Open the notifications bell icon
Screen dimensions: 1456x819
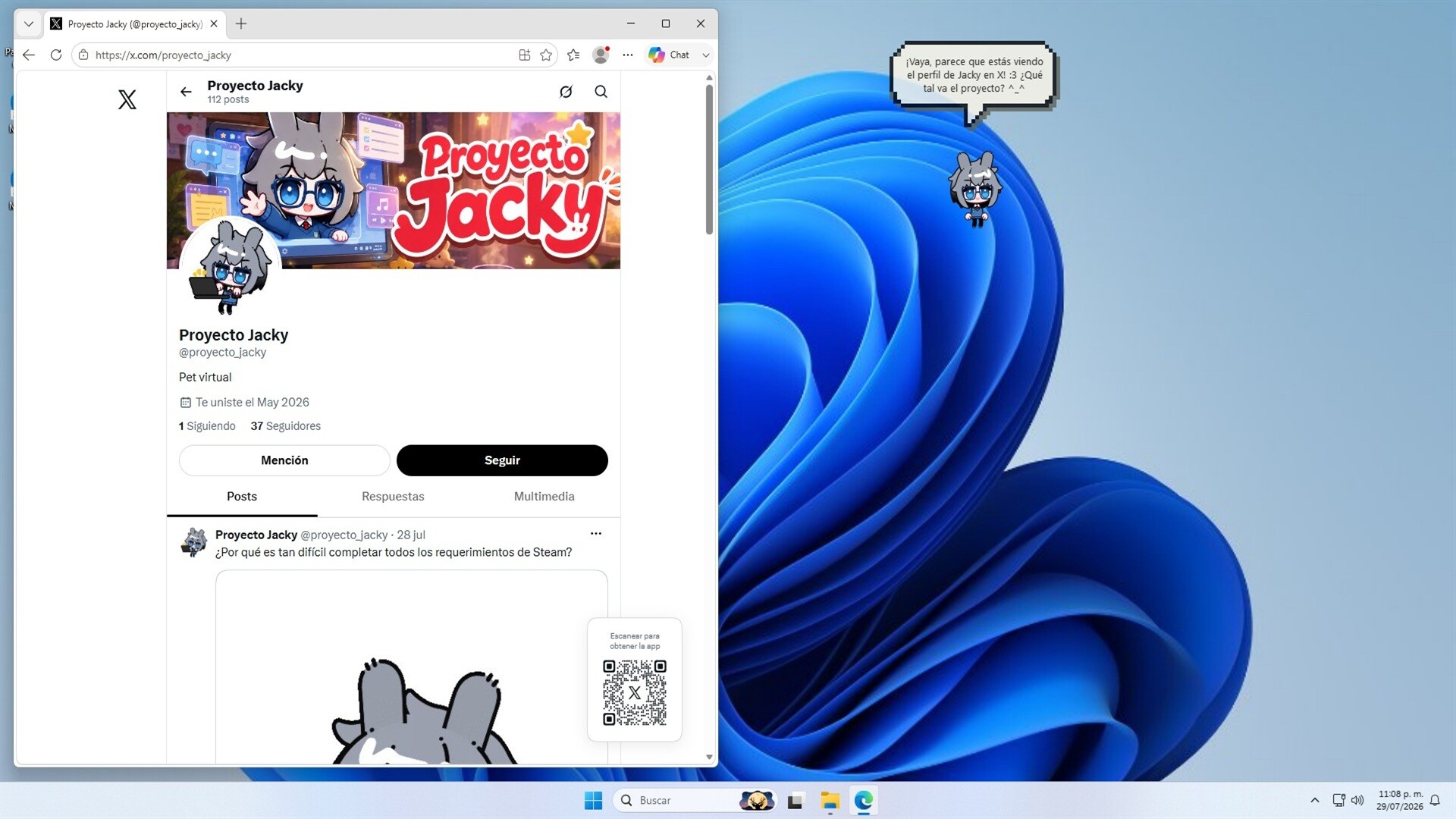[x=1435, y=800]
